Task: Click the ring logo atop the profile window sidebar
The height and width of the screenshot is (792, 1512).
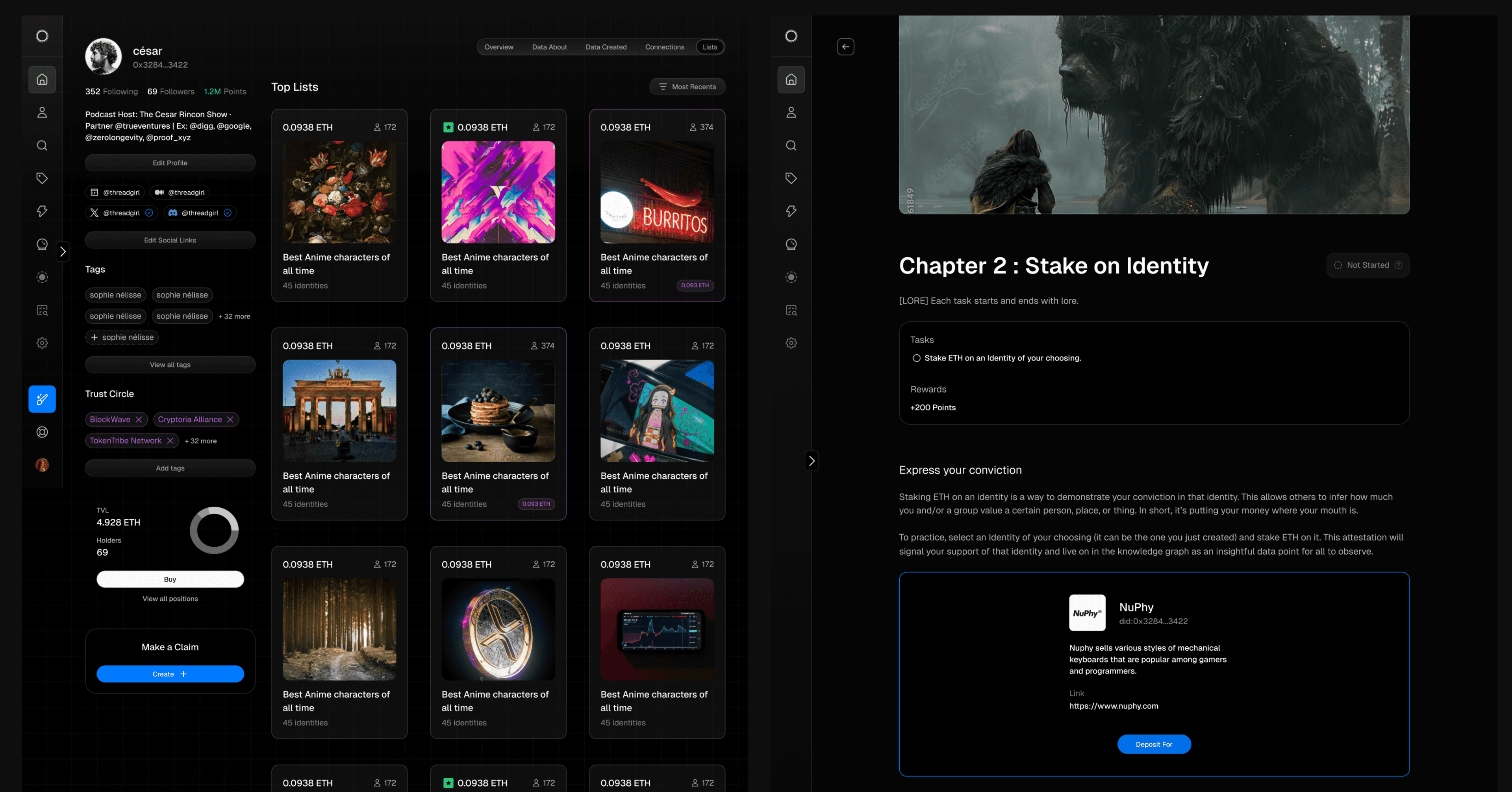Action: pyautogui.click(x=42, y=36)
